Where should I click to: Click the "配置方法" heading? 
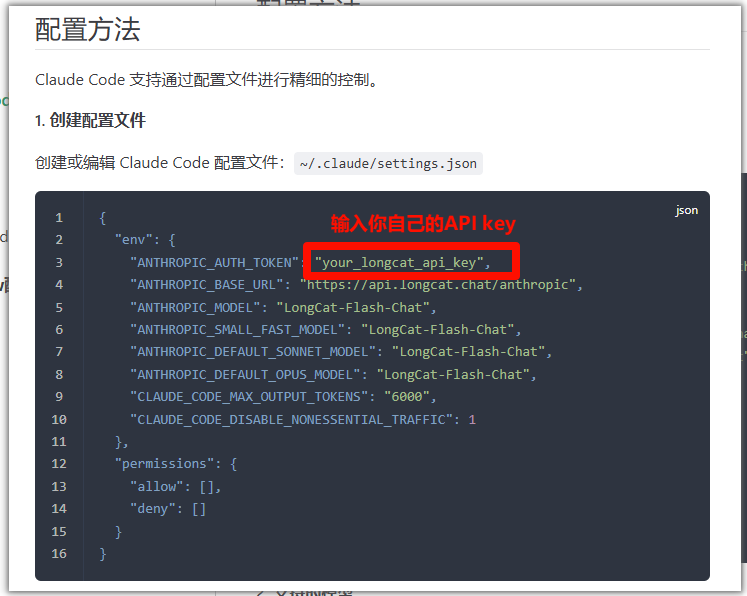click(x=88, y=30)
